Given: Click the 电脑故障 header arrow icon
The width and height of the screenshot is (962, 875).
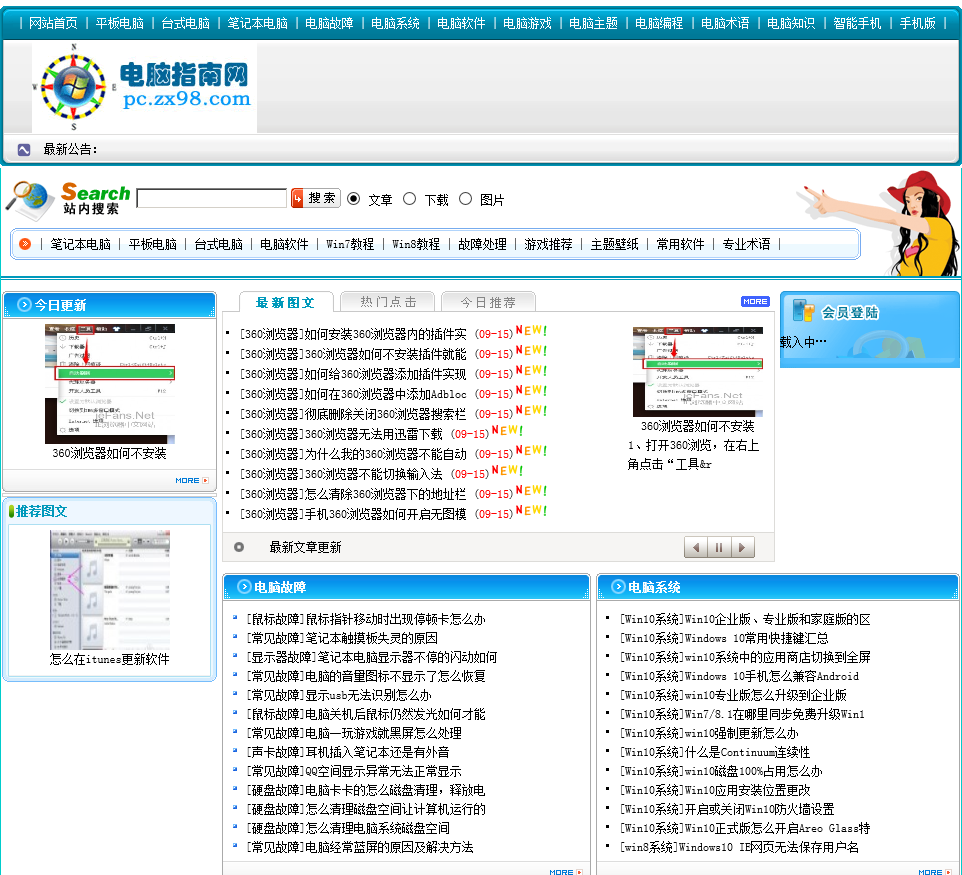Looking at the screenshot, I should 244,587.
